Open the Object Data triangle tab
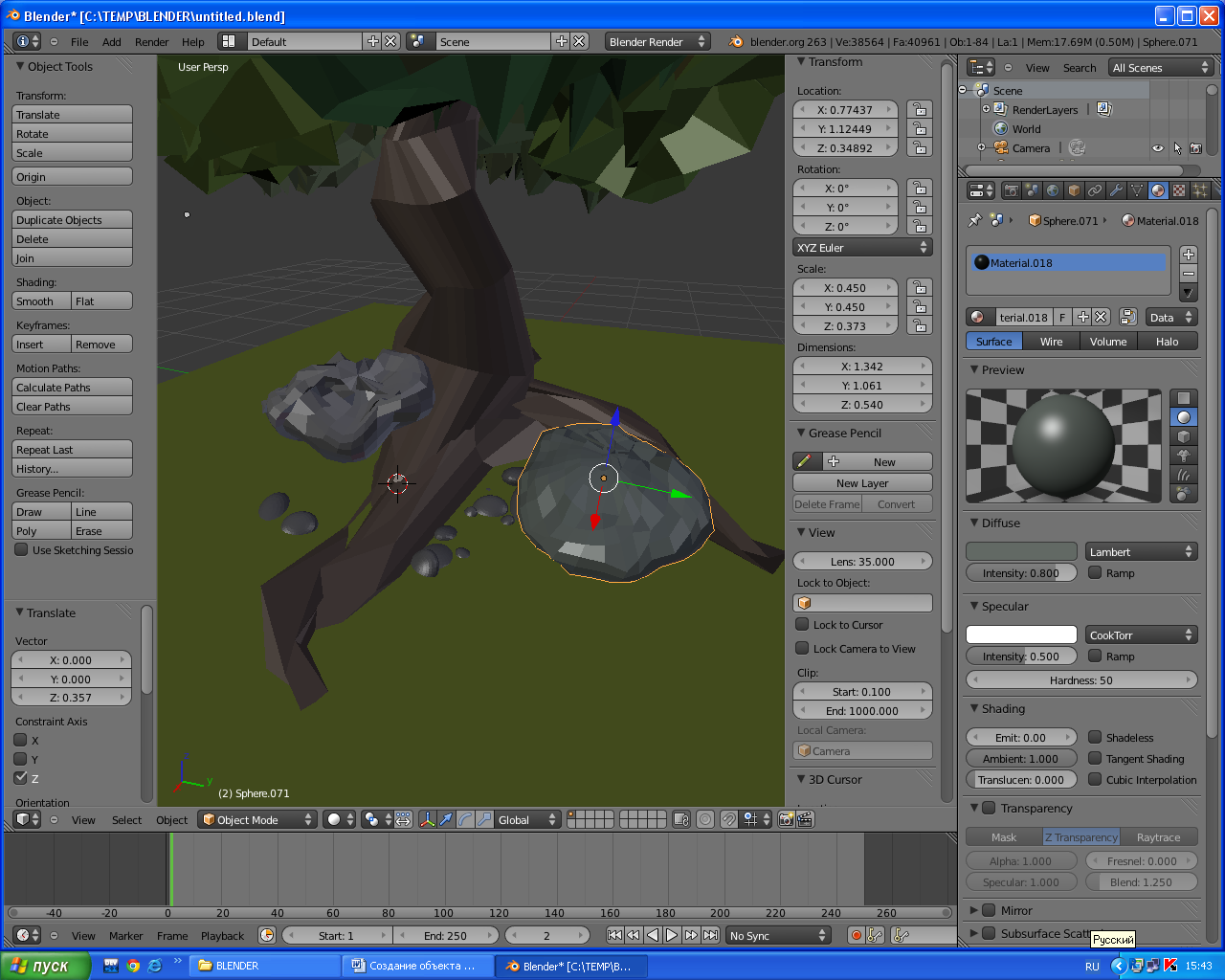This screenshot has height=980, width=1225. [1137, 190]
